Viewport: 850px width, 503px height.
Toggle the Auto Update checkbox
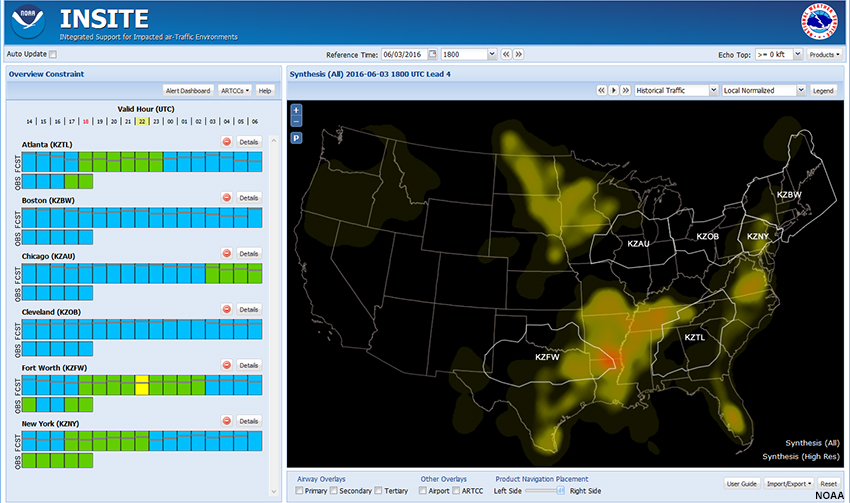click(x=53, y=54)
